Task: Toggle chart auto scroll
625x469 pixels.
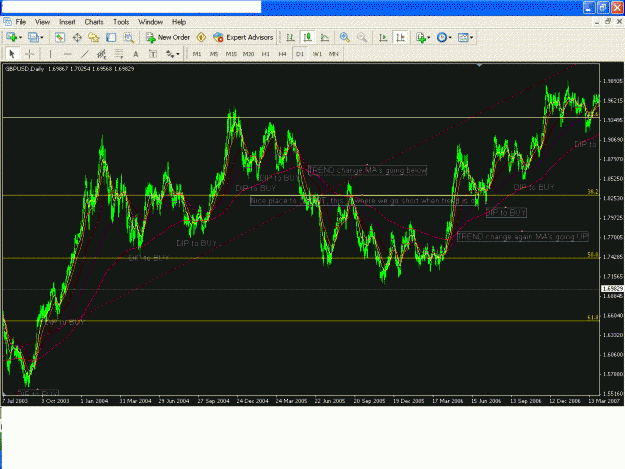Action: (x=383, y=37)
